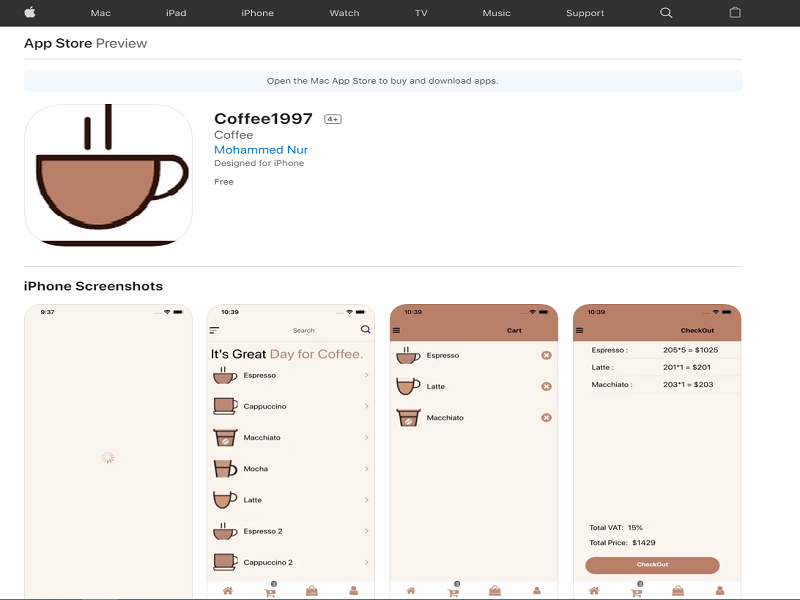Go to the Support menu item

tap(585, 13)
